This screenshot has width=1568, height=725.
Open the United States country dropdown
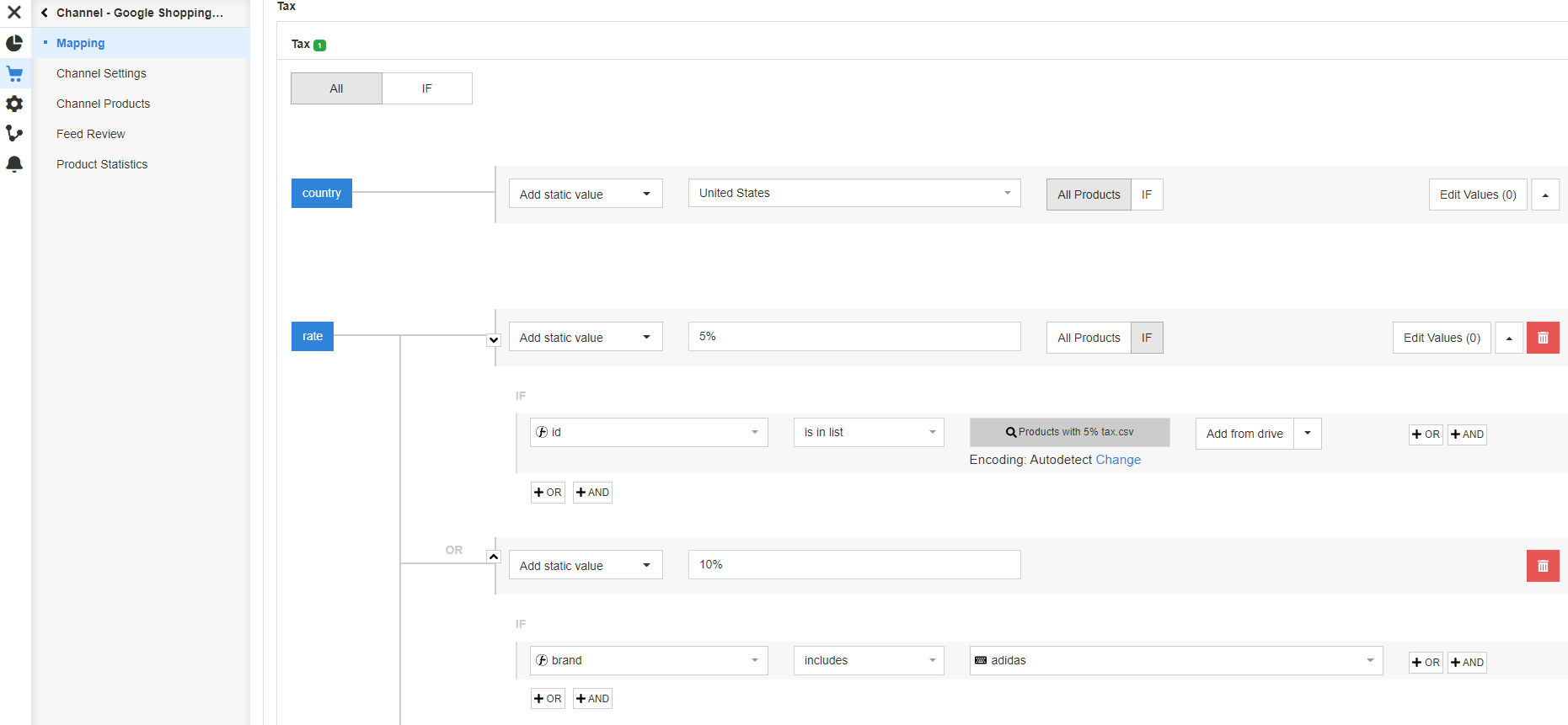click(854, 194)
